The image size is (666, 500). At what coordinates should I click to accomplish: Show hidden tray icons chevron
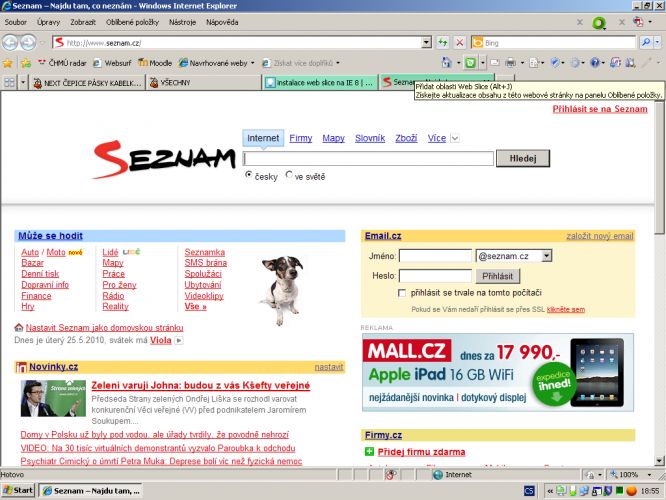pos(550,491)
